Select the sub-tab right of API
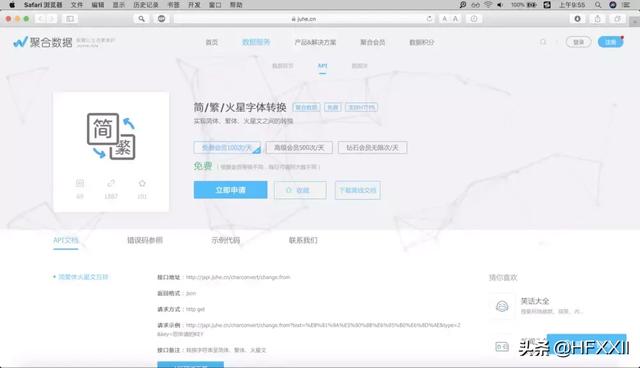Image resolution: width=640 pixels, height=368 pixels. click(x=360, y=66)
